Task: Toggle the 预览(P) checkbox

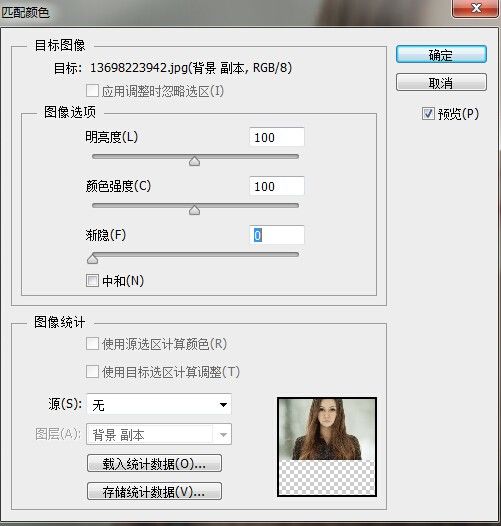Action: coord(428,114)
